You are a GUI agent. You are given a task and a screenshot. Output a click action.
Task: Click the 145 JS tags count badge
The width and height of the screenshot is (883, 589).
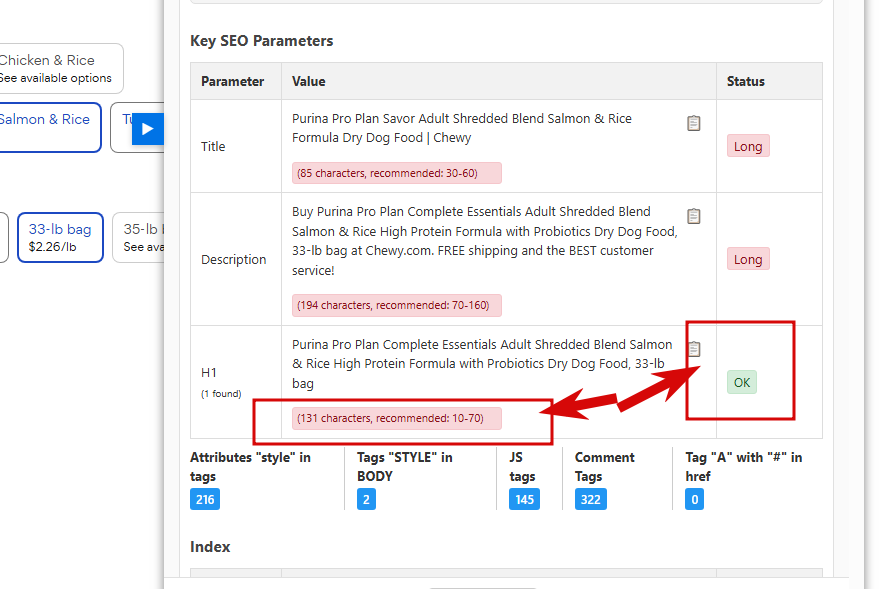point(524,499)
